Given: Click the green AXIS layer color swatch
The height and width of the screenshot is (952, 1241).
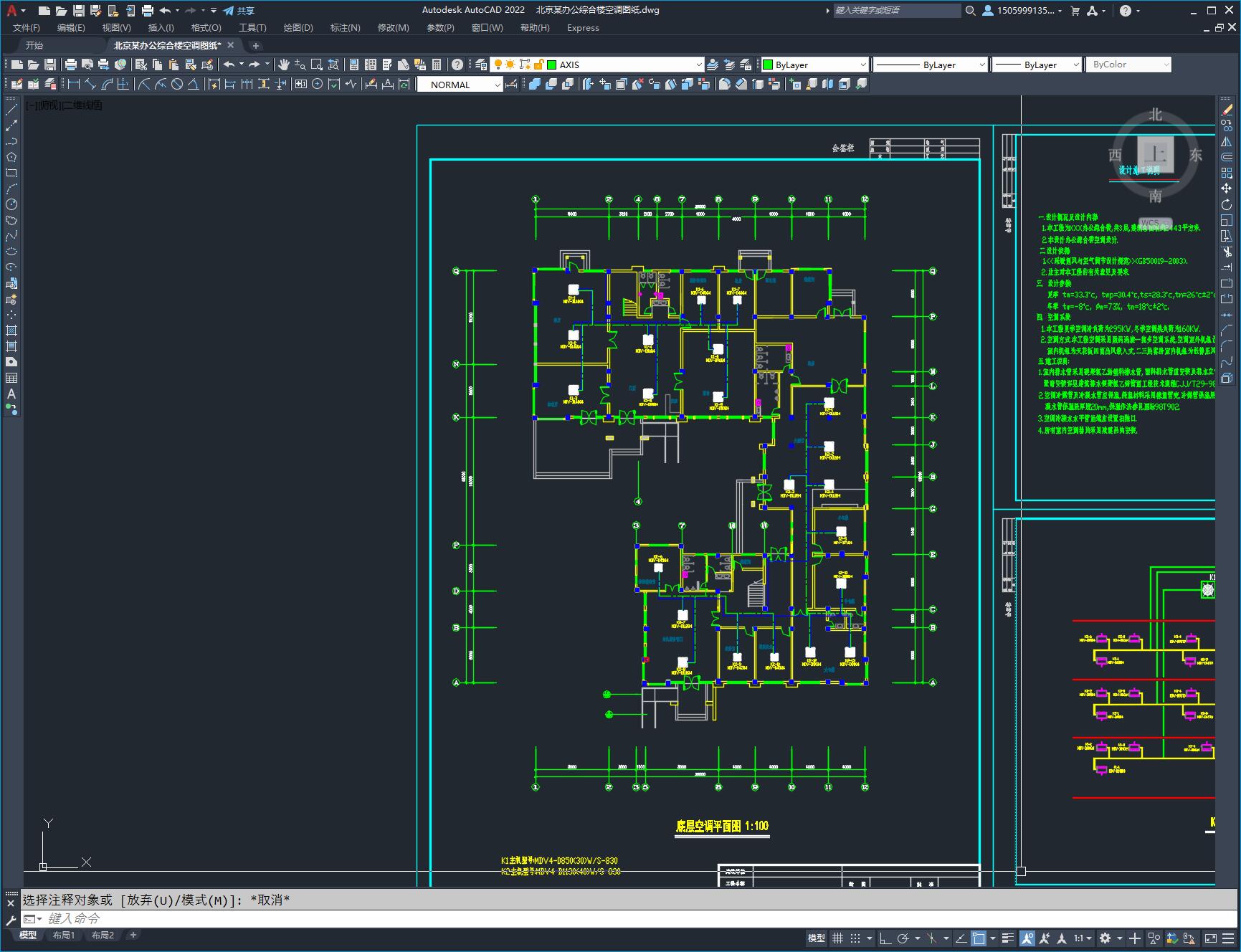Looking at the screenshot, I should click(x=551, y=65).
